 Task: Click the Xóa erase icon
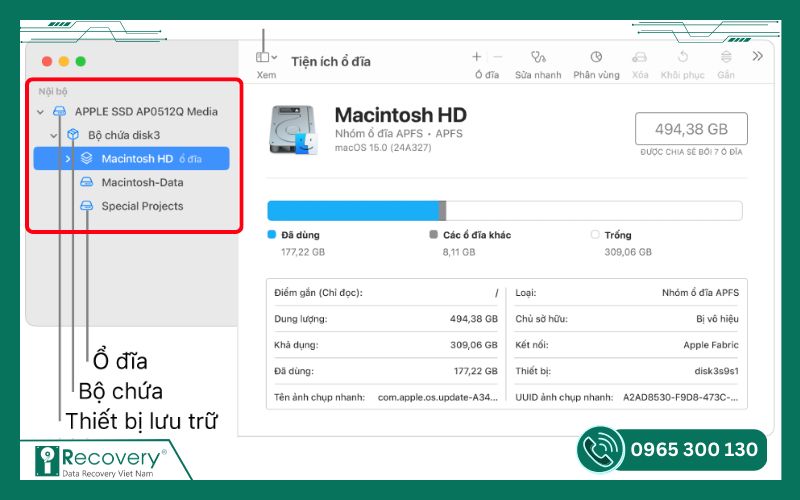point(639,57)
